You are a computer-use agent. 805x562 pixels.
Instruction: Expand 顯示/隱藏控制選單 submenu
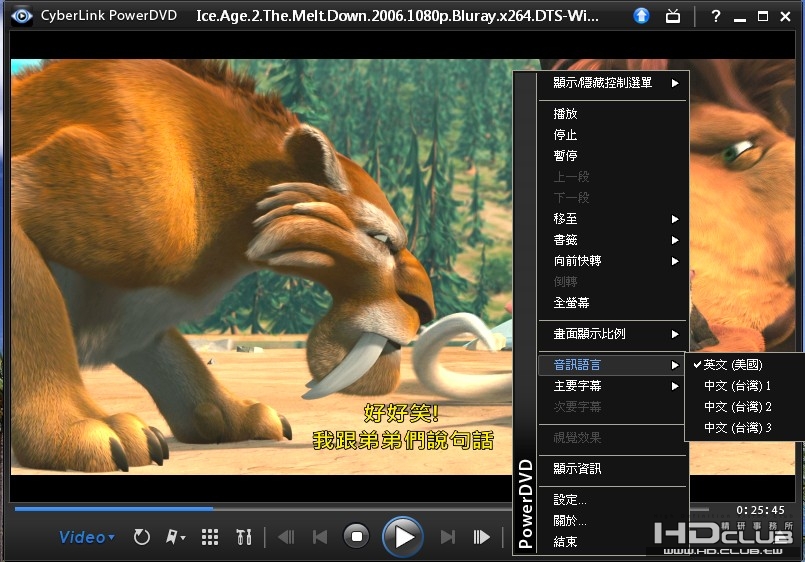pos(613,83)
